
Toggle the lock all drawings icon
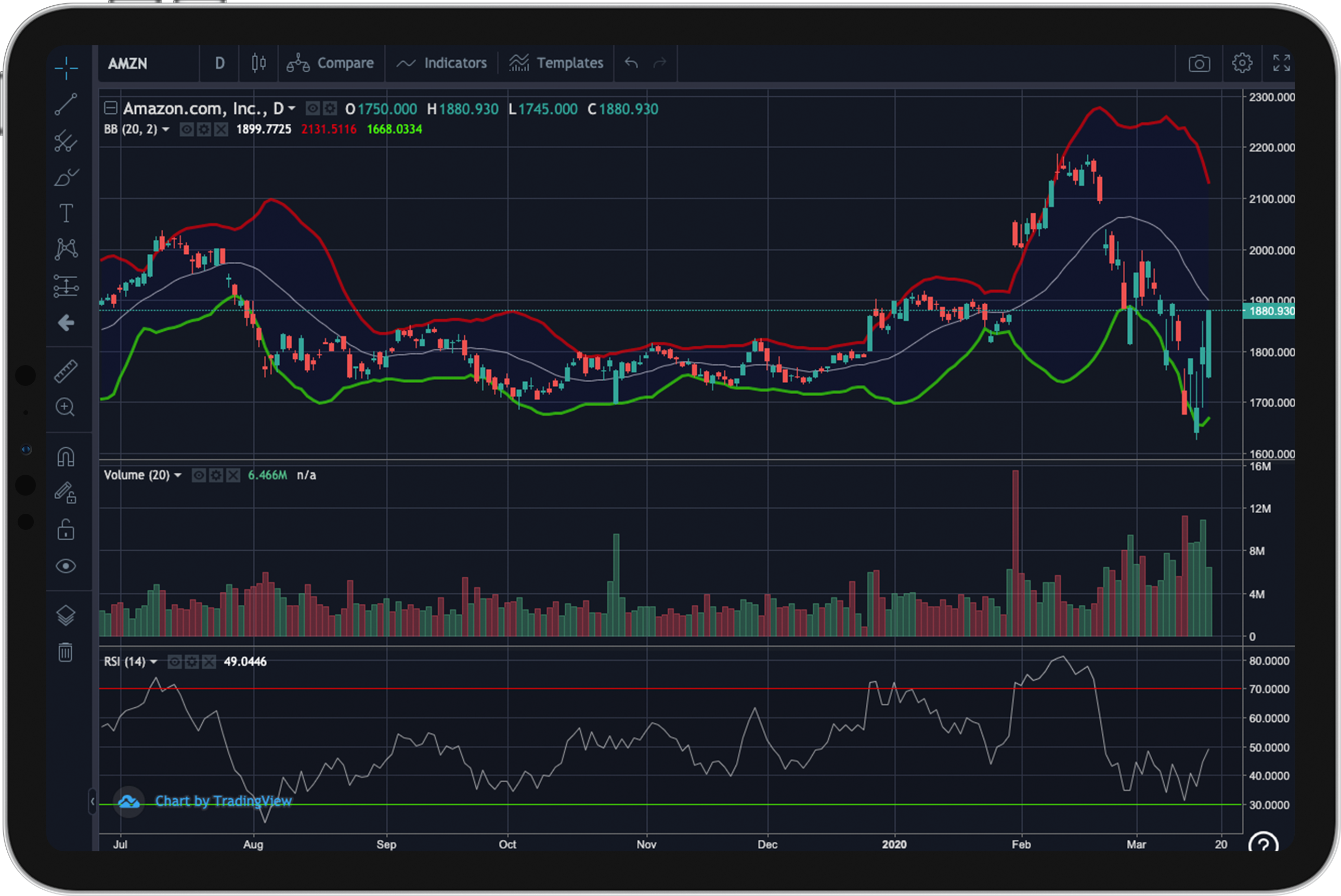[x=66, y=530]
